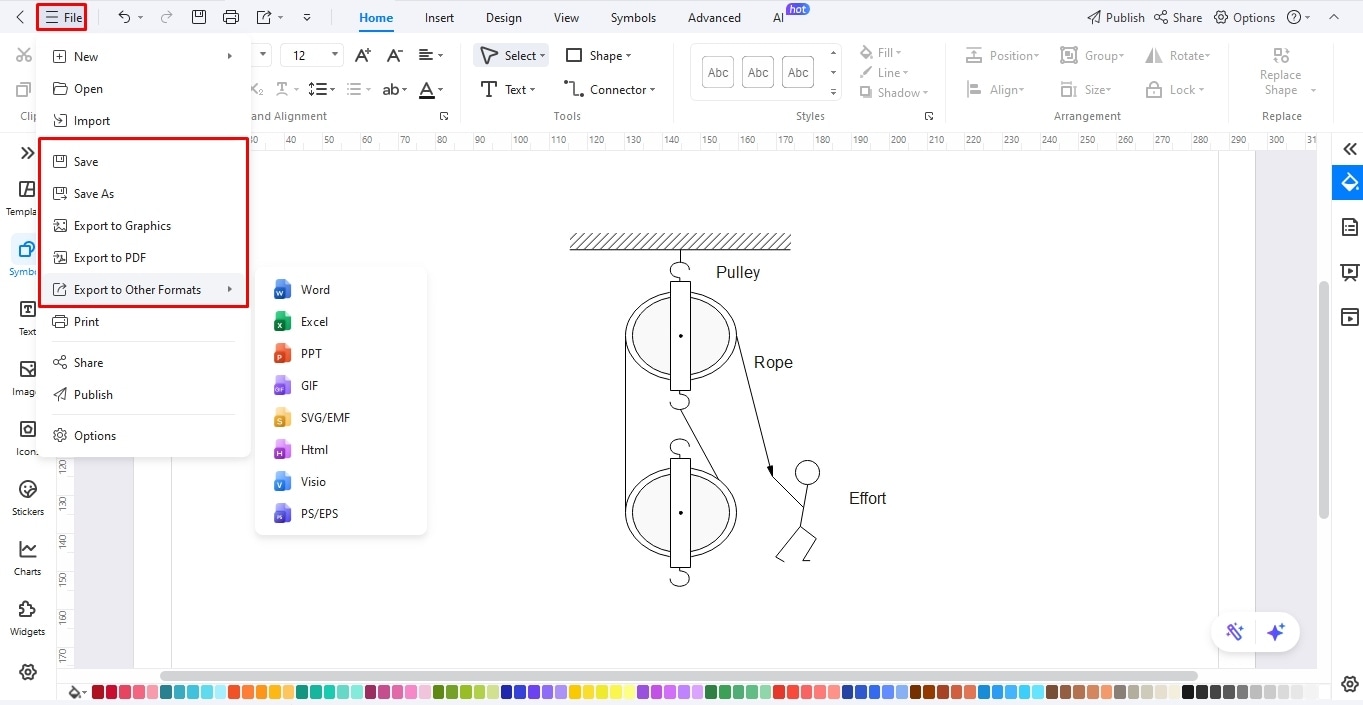Screen dimensions: 1363x705
Task: Select the first Abc style preset
Action: pyautogui.click(x=718, y=73)
